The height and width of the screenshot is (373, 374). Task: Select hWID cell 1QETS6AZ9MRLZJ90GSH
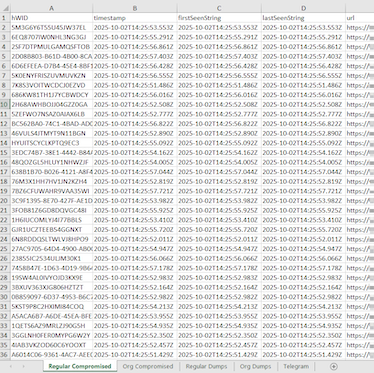point(51,326)
